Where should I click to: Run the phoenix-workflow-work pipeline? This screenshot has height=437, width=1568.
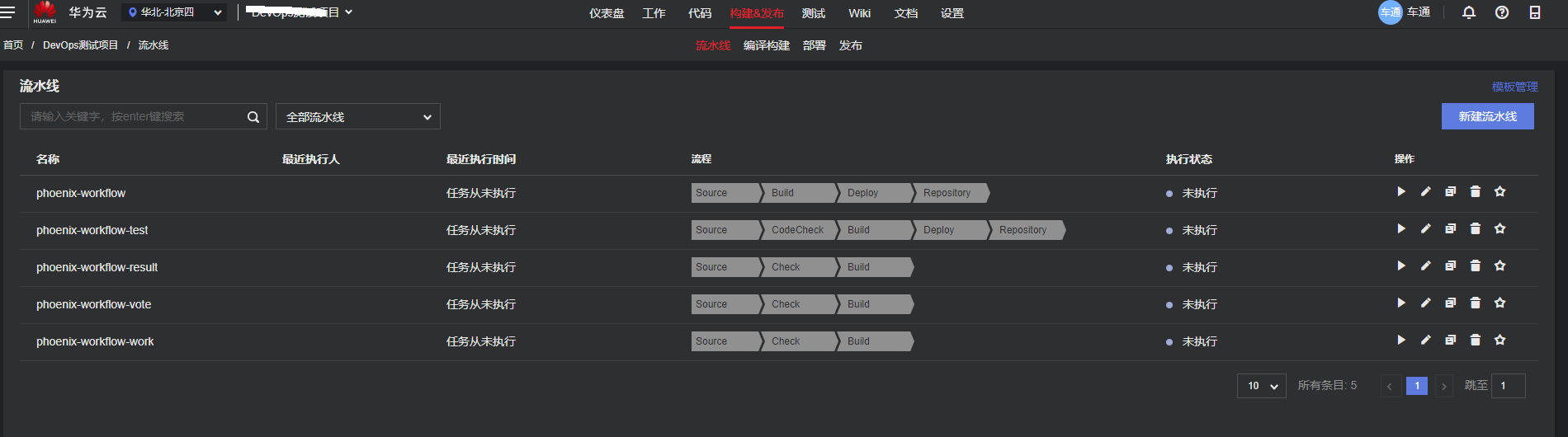[x=1400, y=340]
